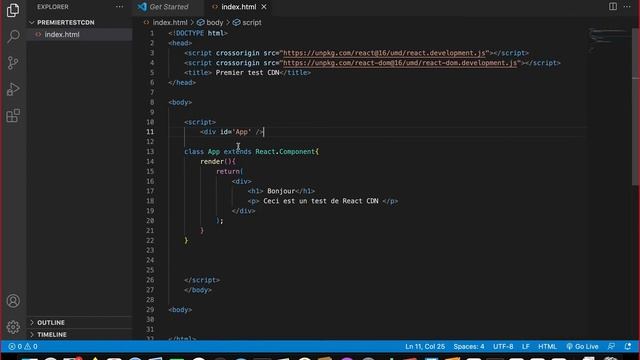Open feedback icon in status bar
Image resolution: width=640 pixels, height=360 pixels.
coord(611,347)
